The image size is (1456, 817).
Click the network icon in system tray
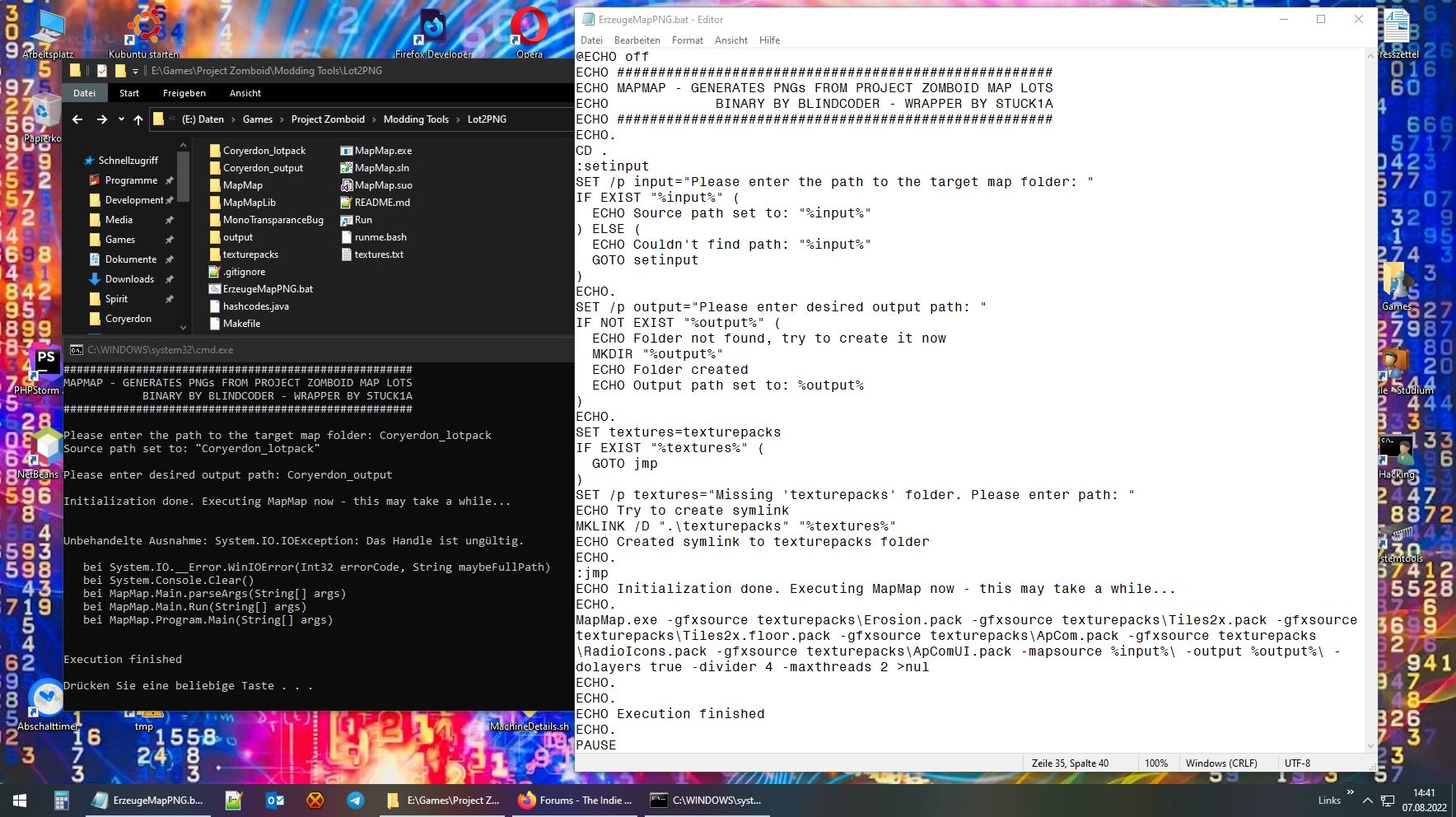tap(1387, 801)
